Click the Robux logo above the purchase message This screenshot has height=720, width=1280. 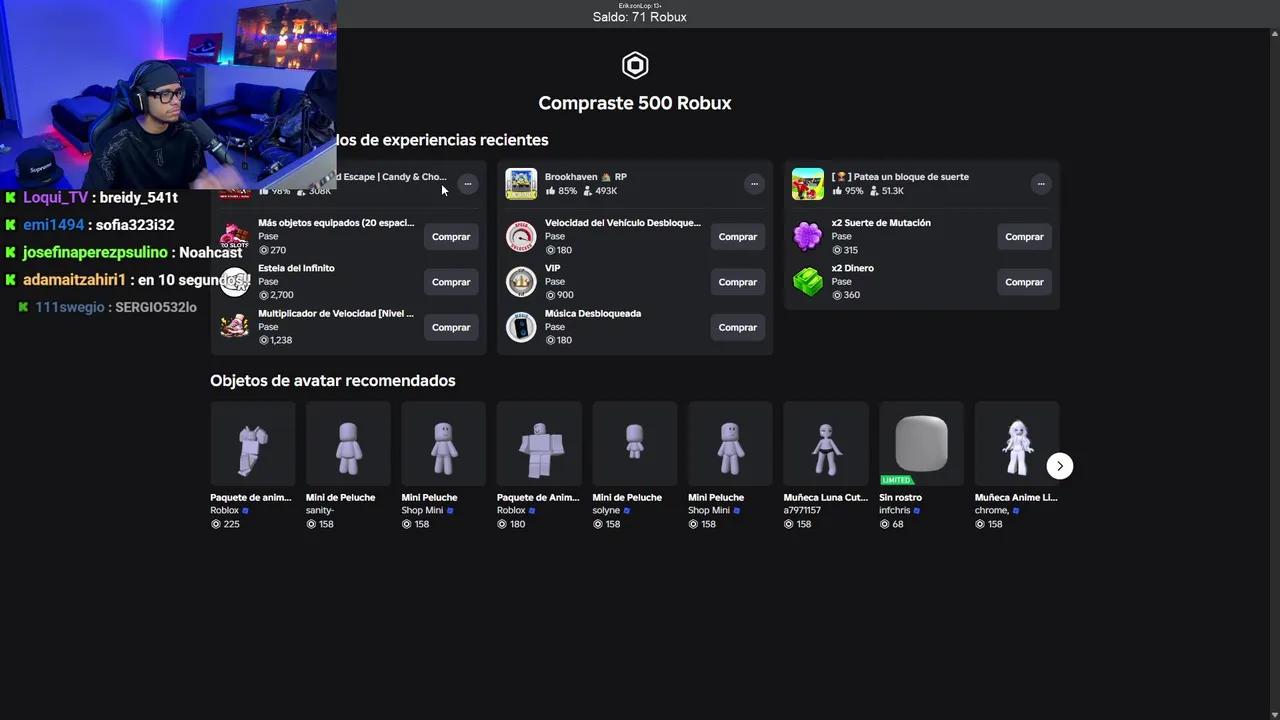click(x=635, y=65)
